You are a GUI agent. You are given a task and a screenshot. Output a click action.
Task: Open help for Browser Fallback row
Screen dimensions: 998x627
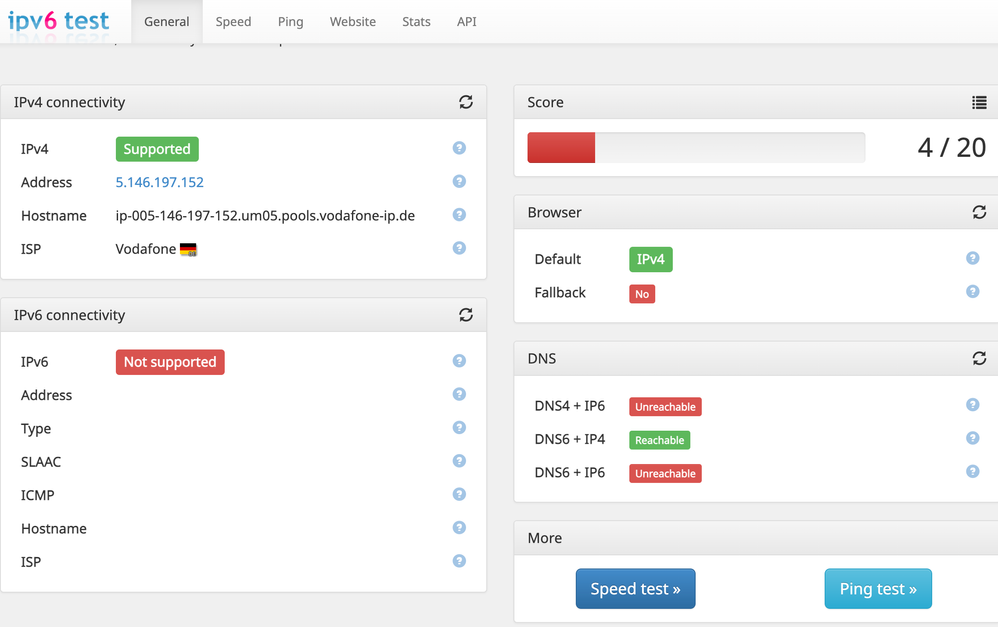tap(973, 292)
